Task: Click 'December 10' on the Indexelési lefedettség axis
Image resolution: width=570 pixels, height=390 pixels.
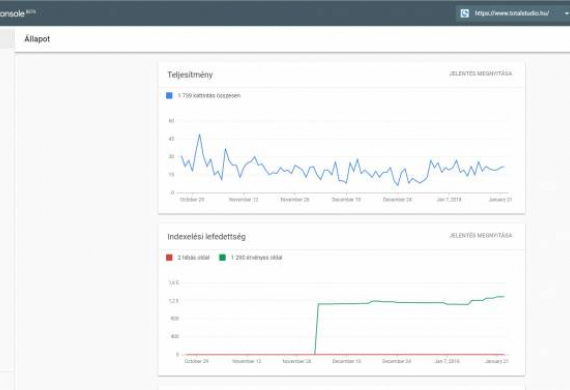Action: [x=346, y=361]
